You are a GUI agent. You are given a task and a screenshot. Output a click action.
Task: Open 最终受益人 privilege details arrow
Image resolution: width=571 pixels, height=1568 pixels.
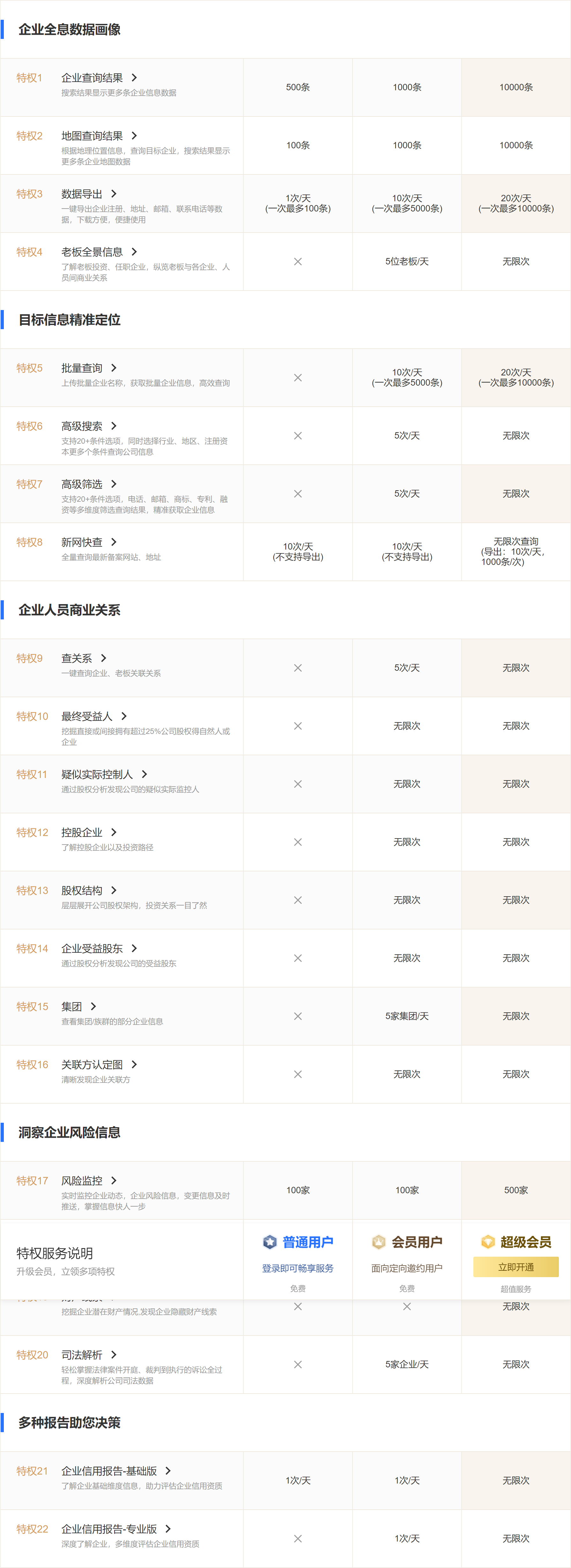point(123,716)
